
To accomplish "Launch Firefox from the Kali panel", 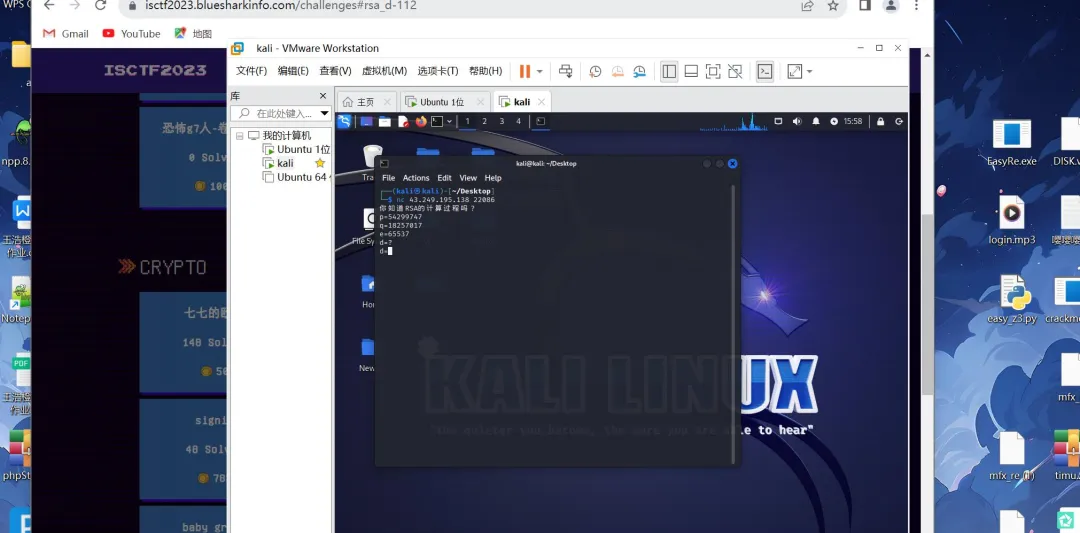I will pyautogui.click(x=421, y=121).
